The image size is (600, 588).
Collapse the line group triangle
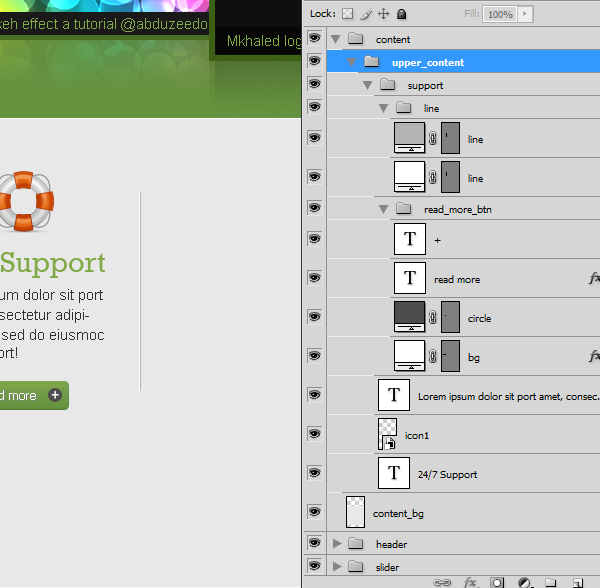(x=383, y=109)
